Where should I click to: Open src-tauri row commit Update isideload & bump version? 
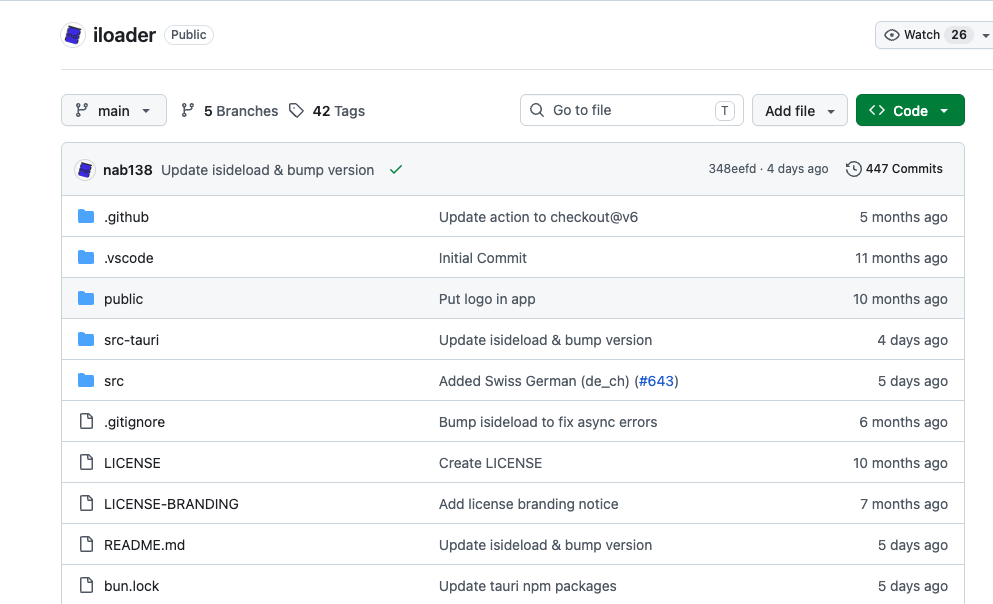[x=545, y=340]
